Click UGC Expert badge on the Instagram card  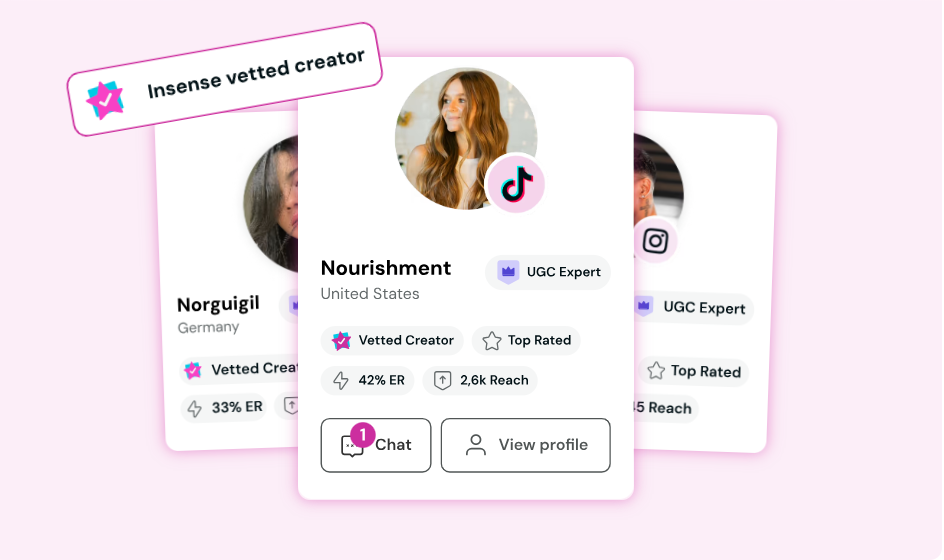[692, 307]
